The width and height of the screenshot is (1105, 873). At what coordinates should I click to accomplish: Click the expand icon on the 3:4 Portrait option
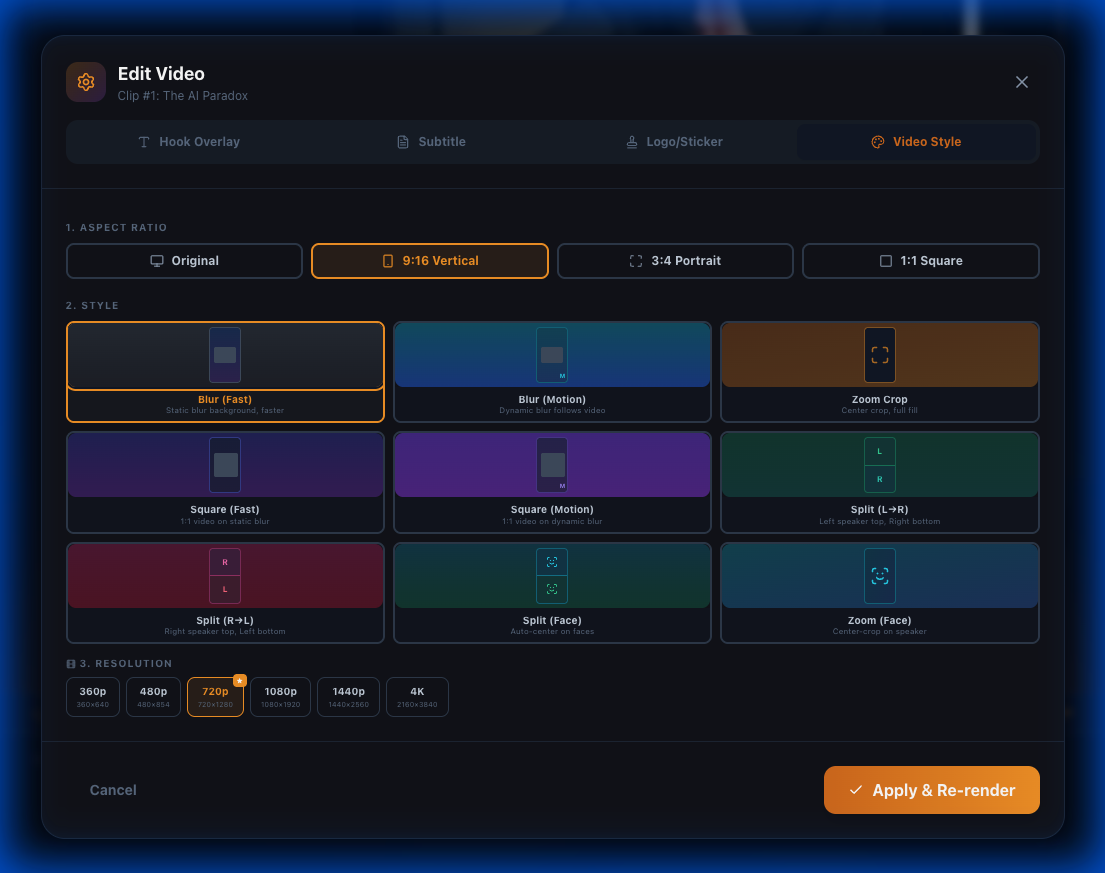click(637, 260)
